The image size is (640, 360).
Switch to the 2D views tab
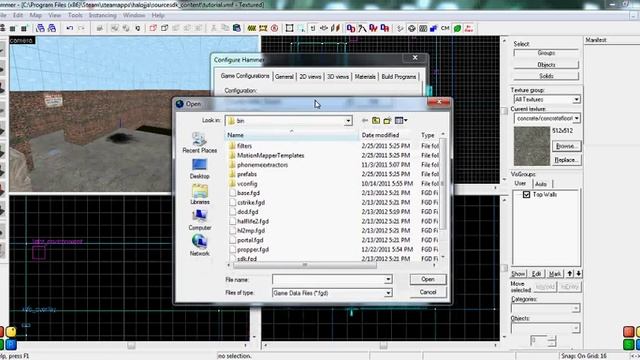[310, 77]
